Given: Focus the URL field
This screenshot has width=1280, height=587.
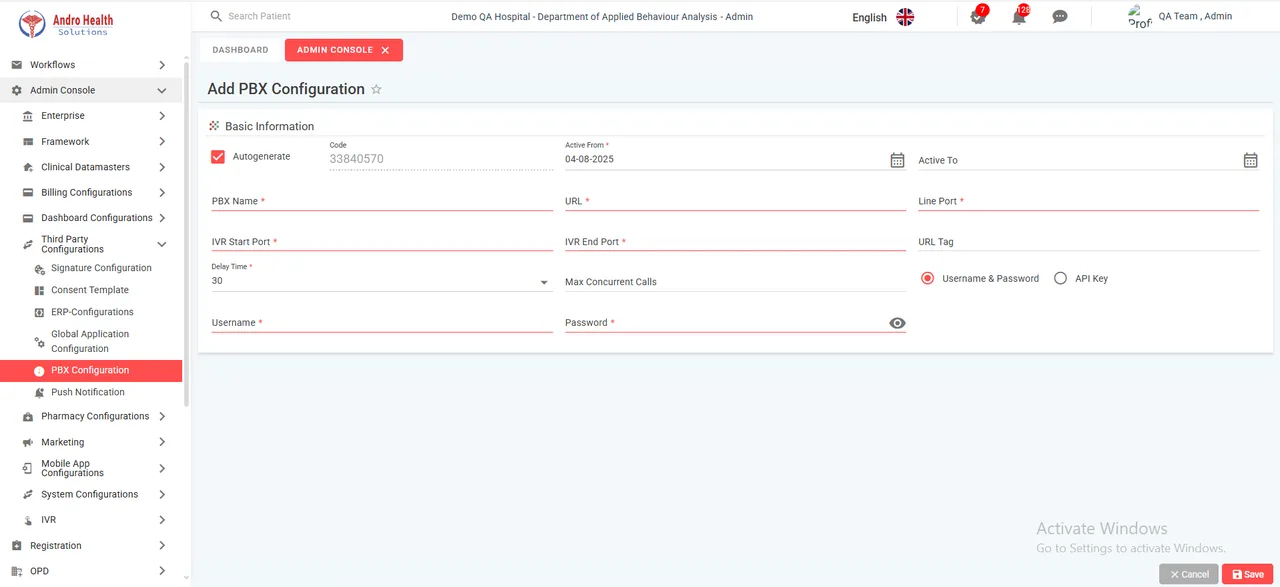Looking at the screenshot, I should [x=735, y=201].
